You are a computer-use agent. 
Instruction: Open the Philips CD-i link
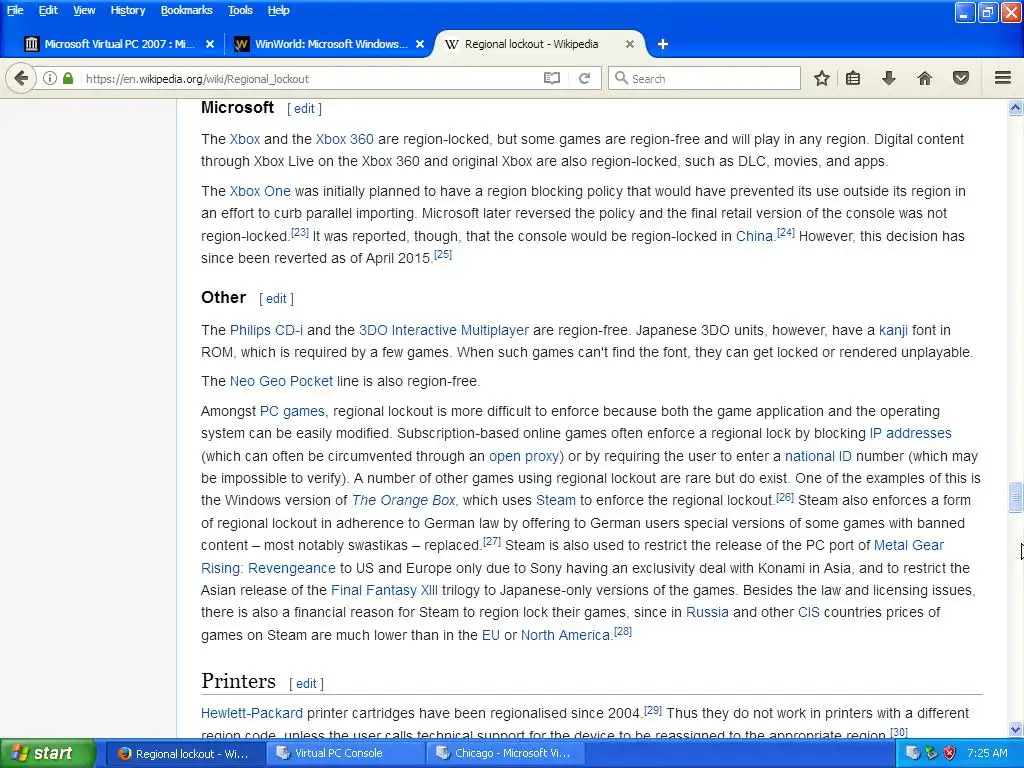click(x=266, y=330)
